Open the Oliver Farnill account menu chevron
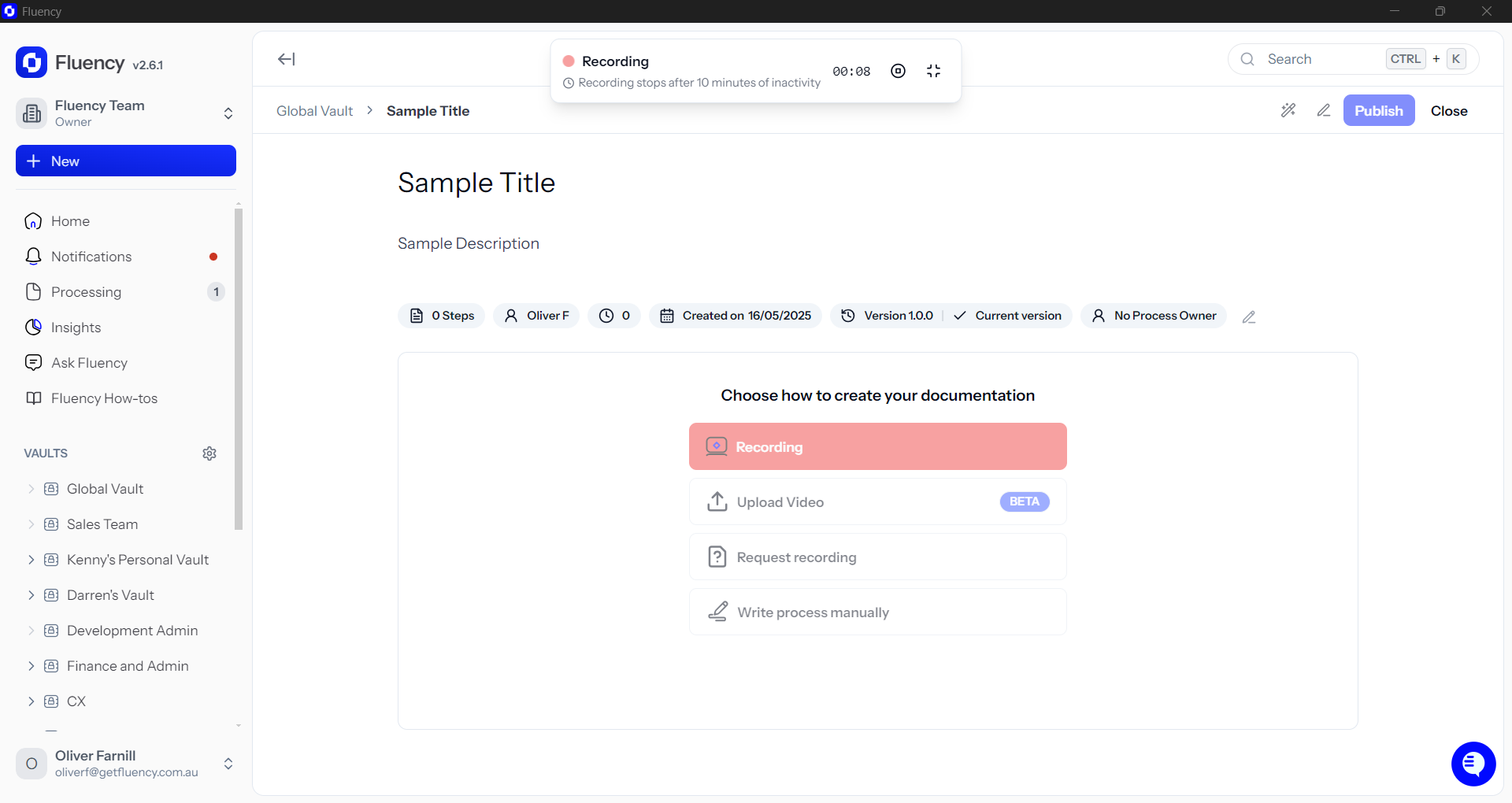 point(228,764)
